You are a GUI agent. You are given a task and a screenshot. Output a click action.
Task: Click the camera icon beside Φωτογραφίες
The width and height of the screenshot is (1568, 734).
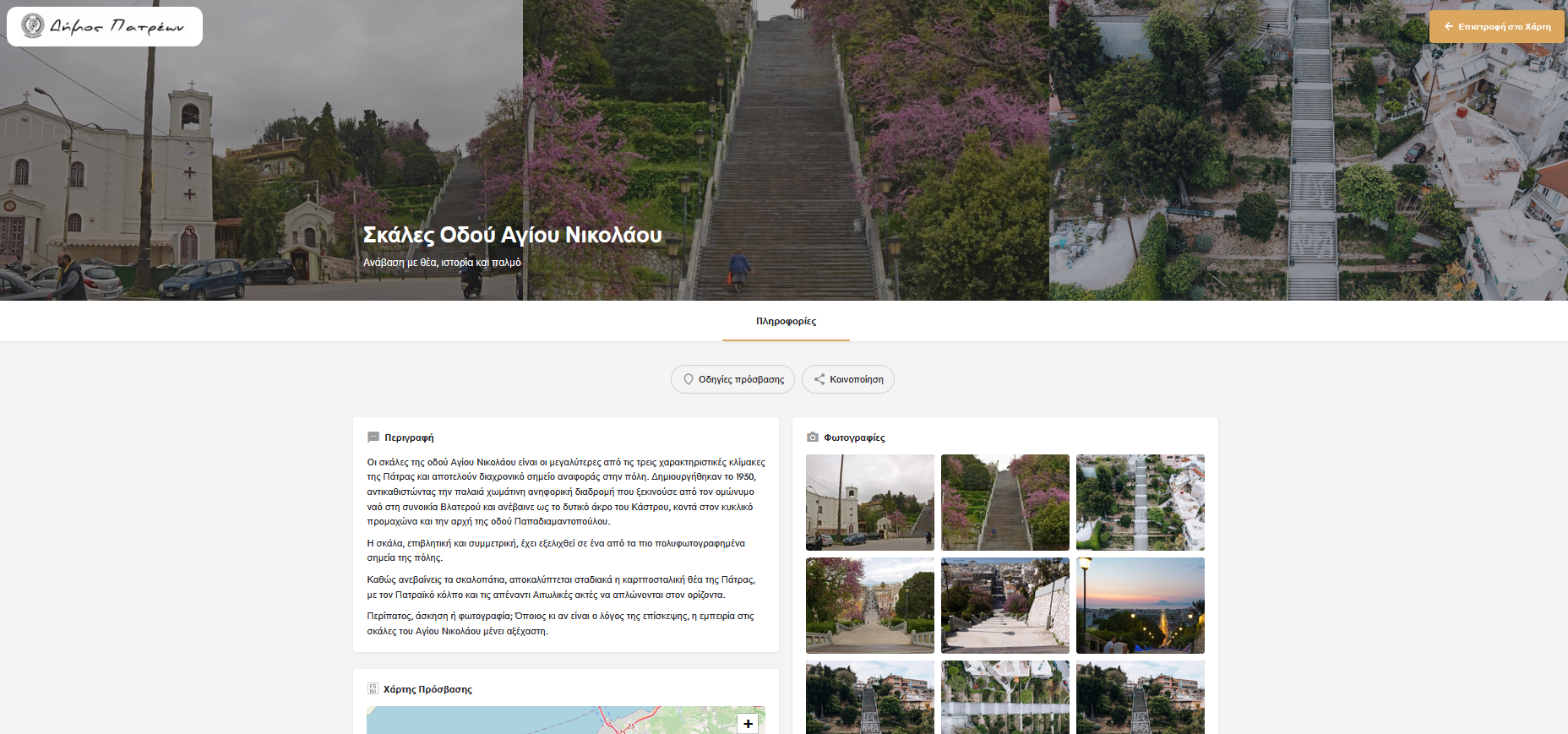(x=813, y=438)
